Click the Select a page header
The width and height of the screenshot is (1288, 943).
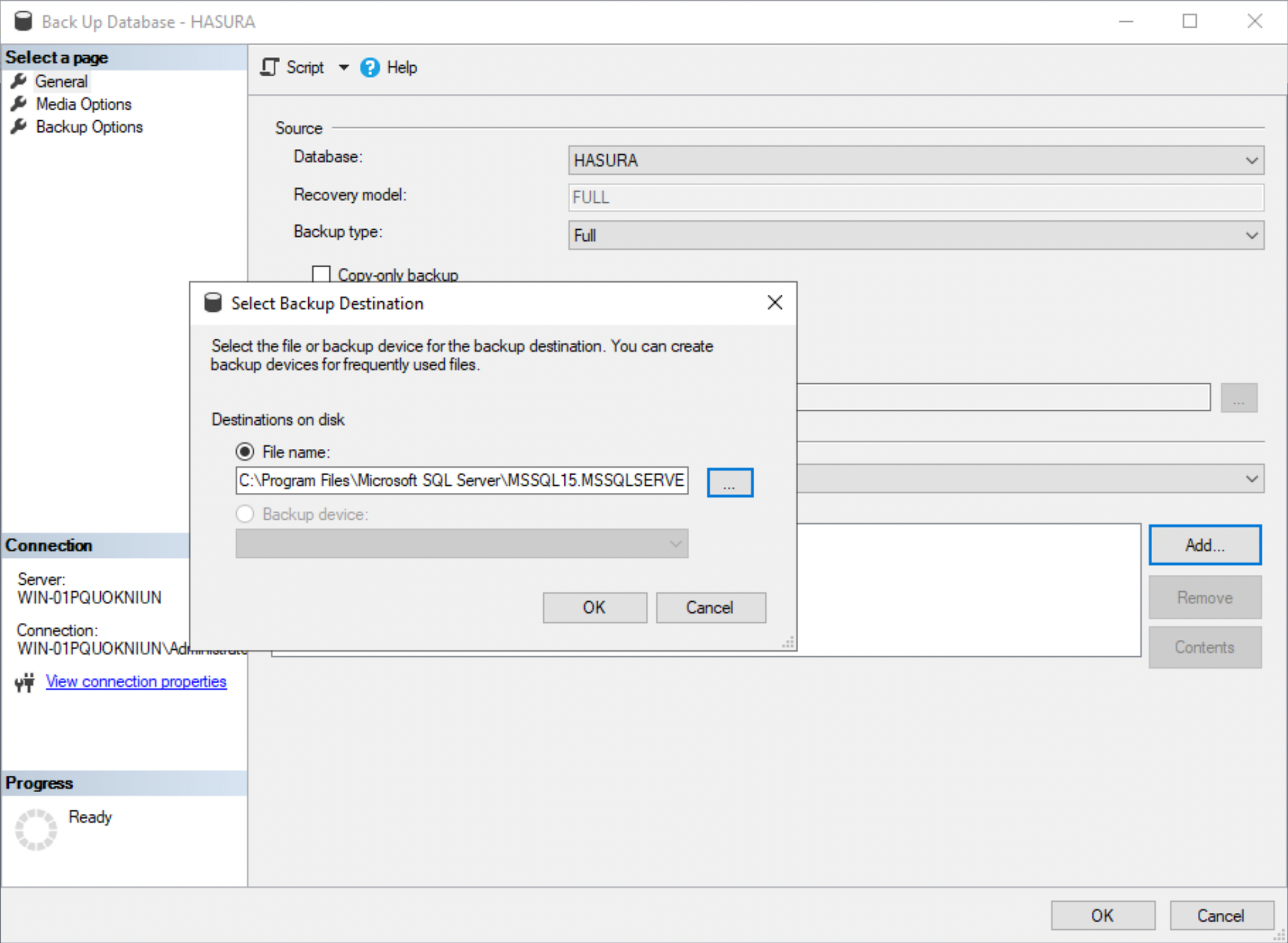pos(124,58)
